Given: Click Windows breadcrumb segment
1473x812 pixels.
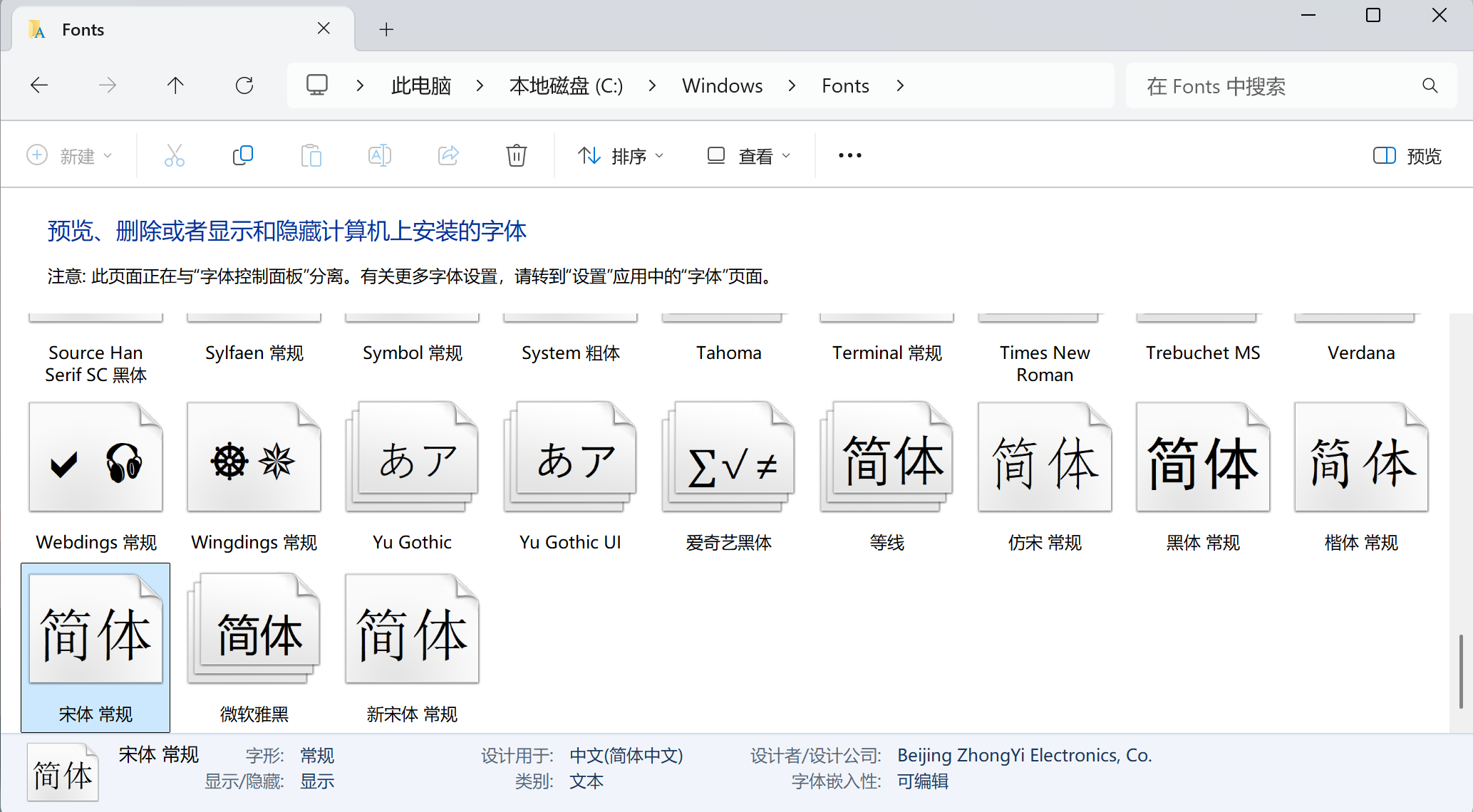Looking at the screenshot, I should [x=723, y=86].
